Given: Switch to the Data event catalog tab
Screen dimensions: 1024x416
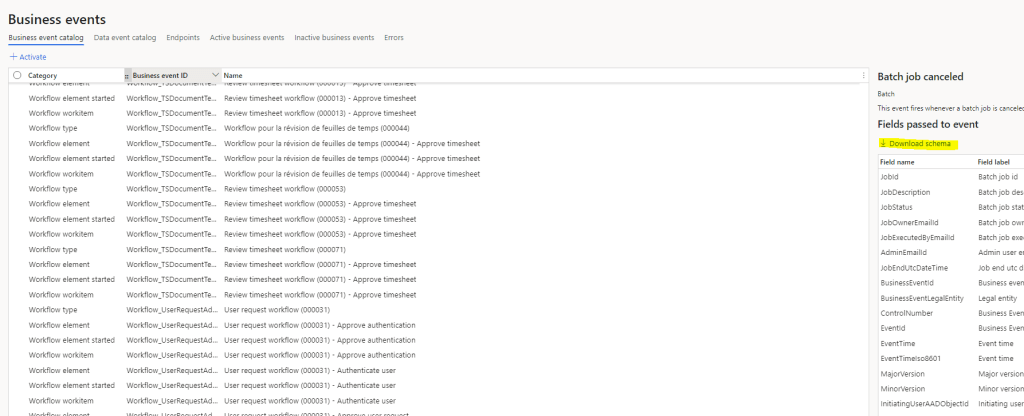Looking at the screenshot, I should 125,37.
